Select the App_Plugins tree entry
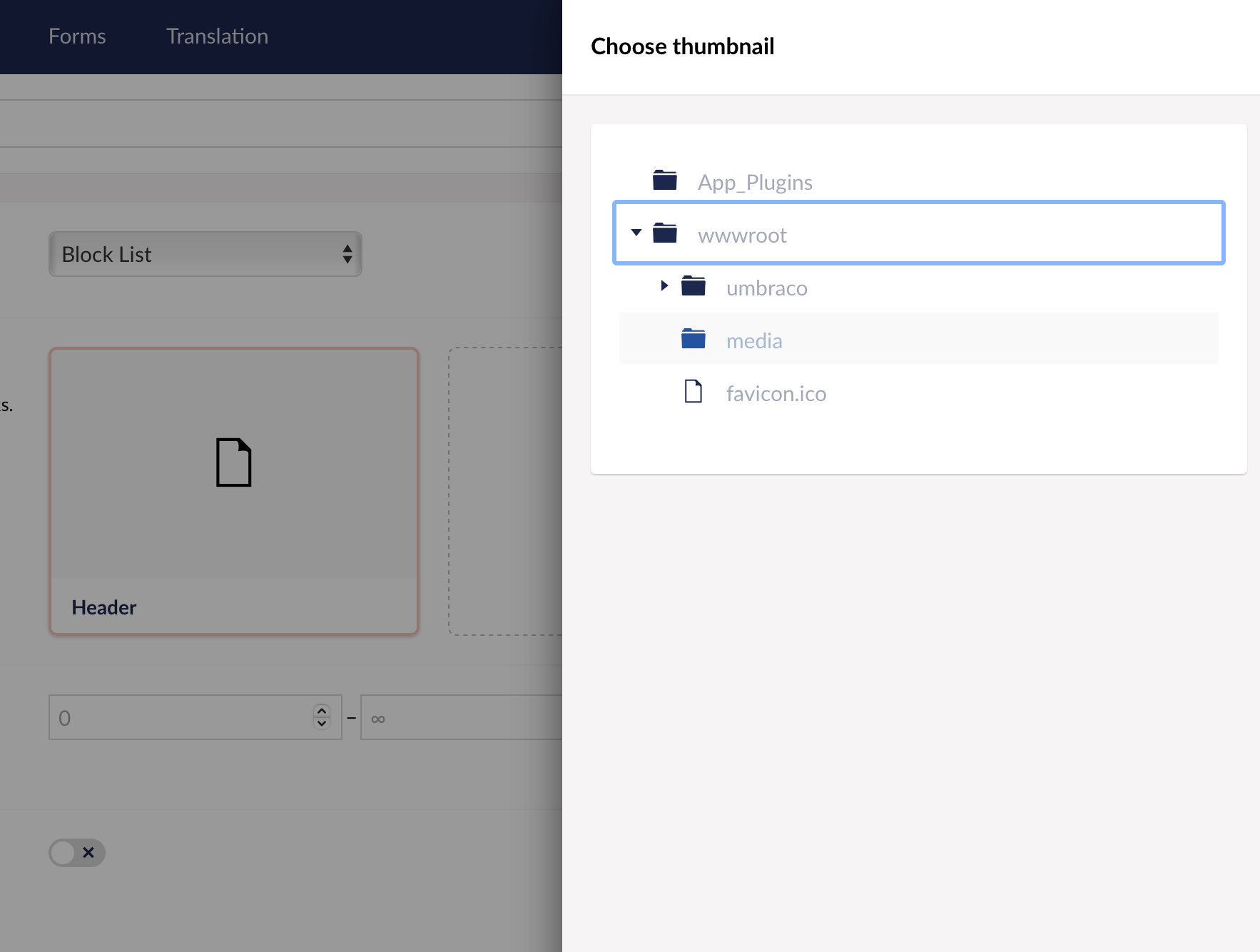 click(756, 182)
